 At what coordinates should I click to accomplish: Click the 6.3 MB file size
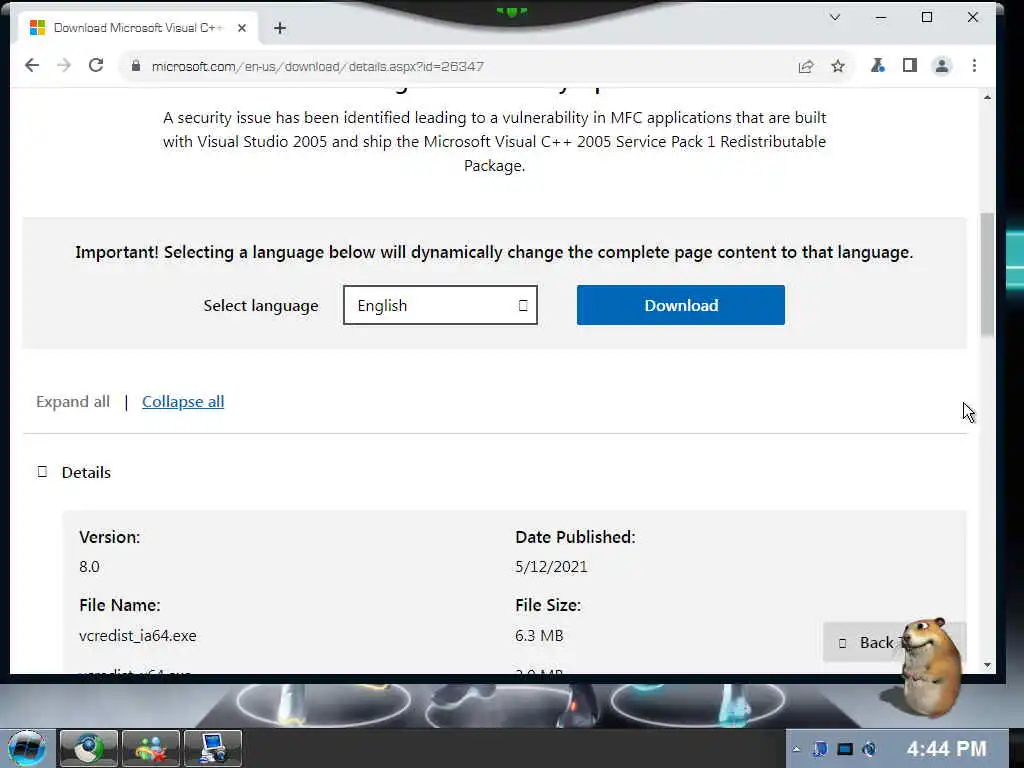539,635
